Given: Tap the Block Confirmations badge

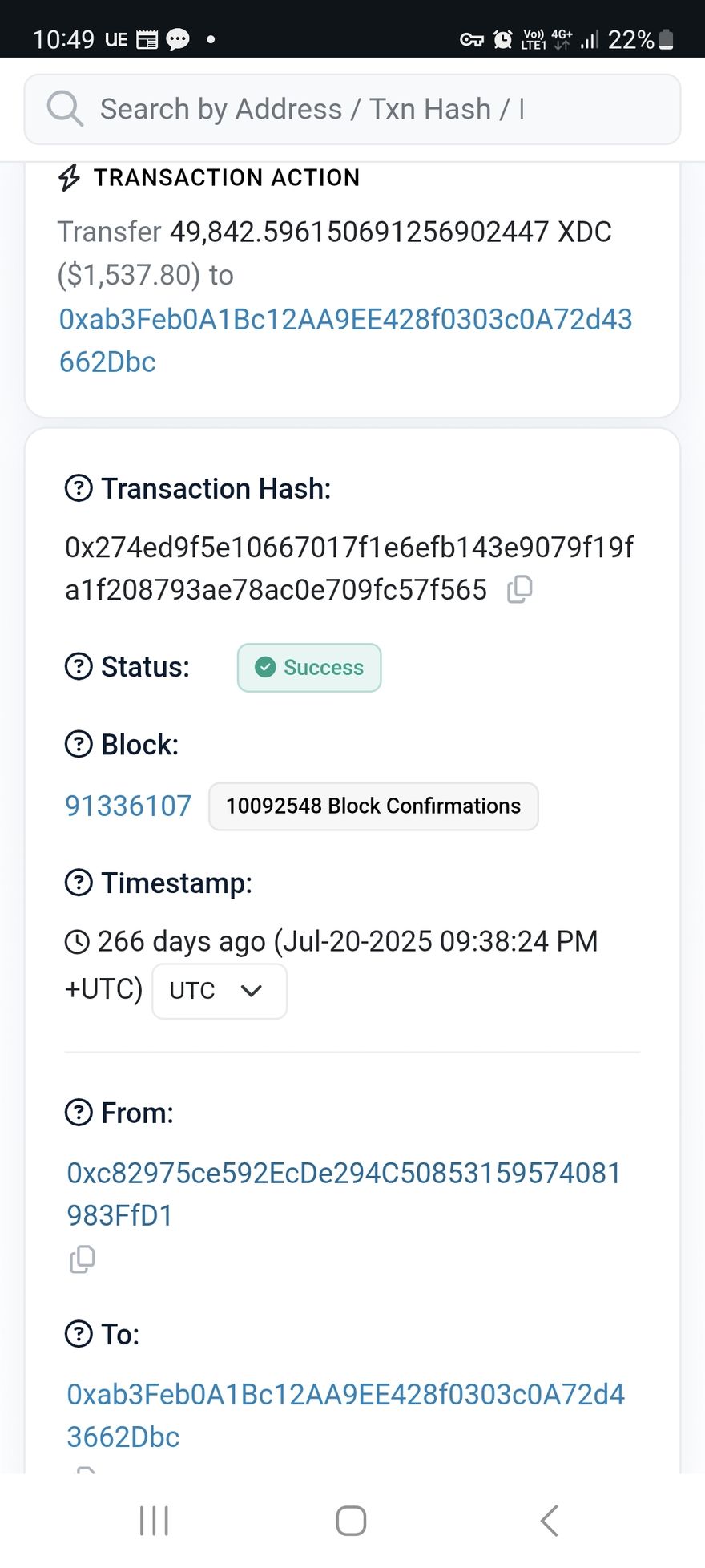Looking at the screenshot, I should coord(373,806).
